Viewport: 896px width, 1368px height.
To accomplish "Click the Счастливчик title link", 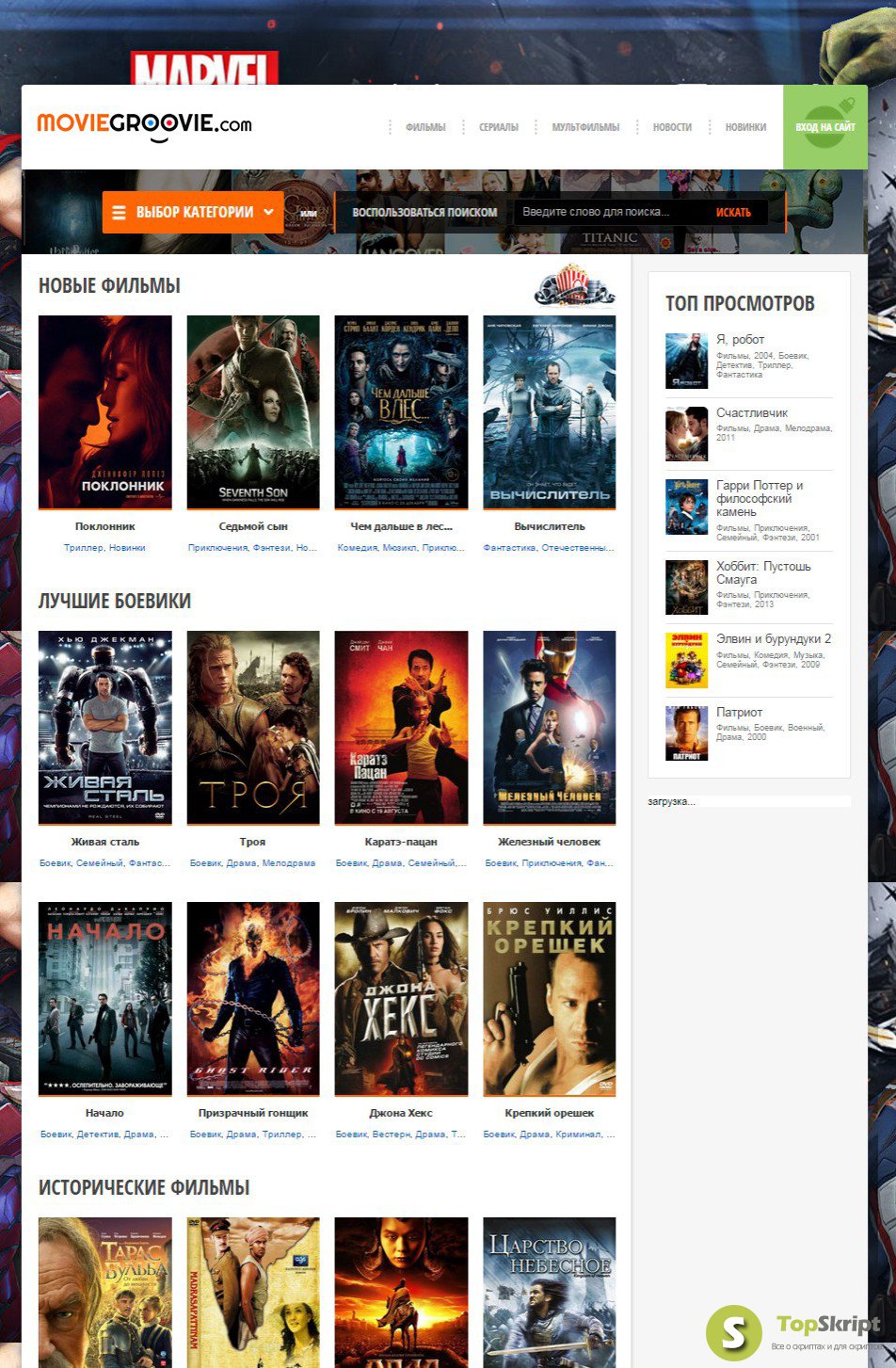I will coord(752,412).
